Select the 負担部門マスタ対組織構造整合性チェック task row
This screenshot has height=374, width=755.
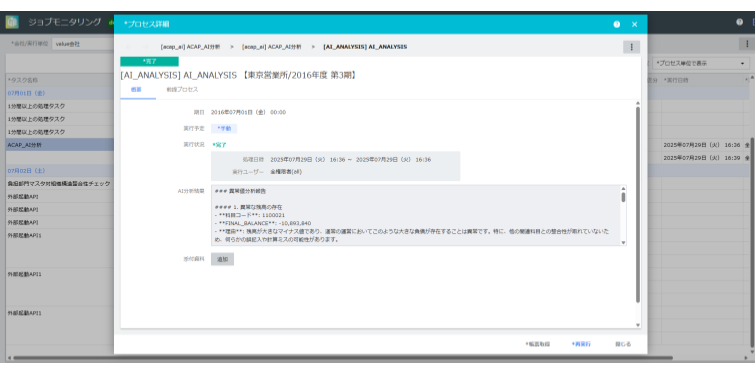point(60,183)
